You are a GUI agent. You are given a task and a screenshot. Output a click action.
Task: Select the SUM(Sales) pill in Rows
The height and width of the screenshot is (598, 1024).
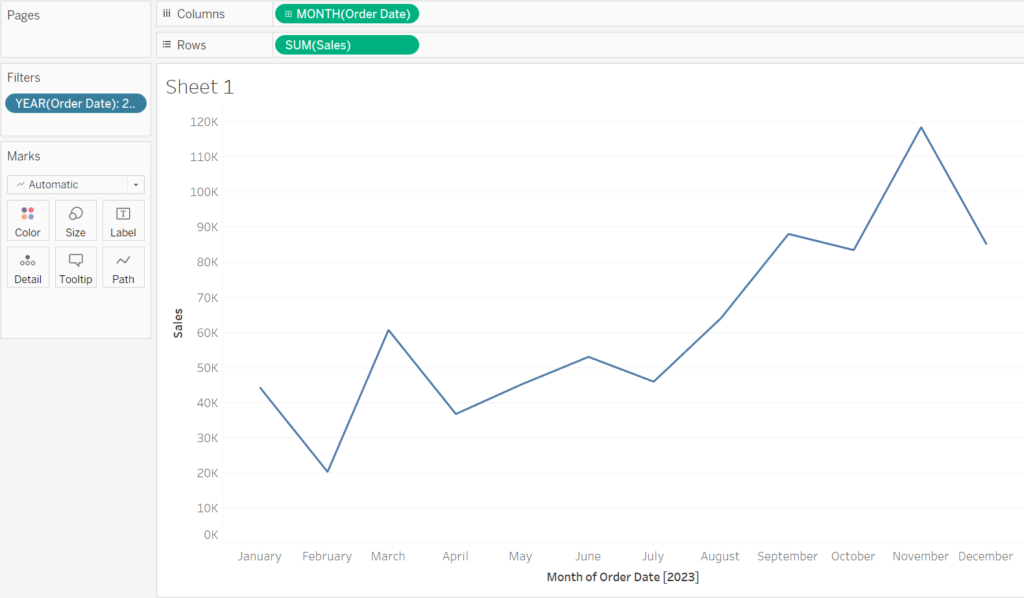coord(347,45)
